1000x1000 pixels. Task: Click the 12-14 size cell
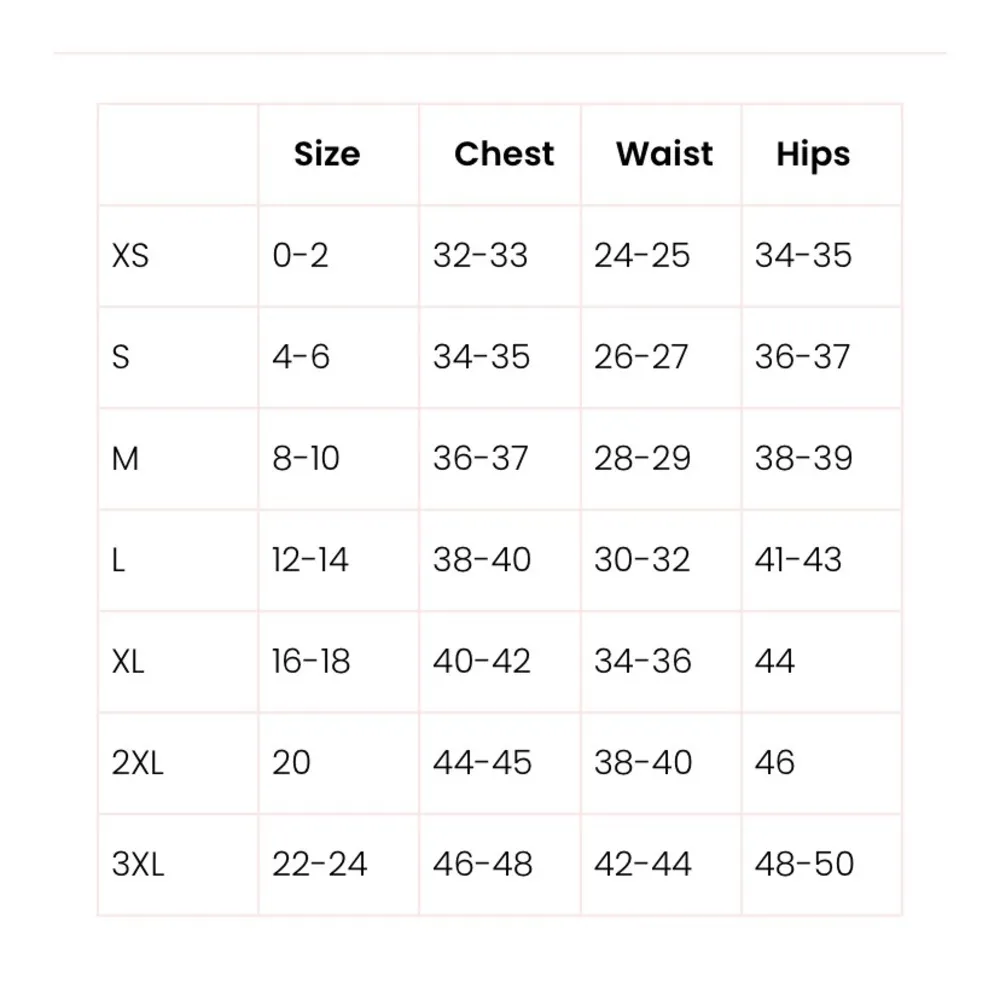click(x=310, y=560)
